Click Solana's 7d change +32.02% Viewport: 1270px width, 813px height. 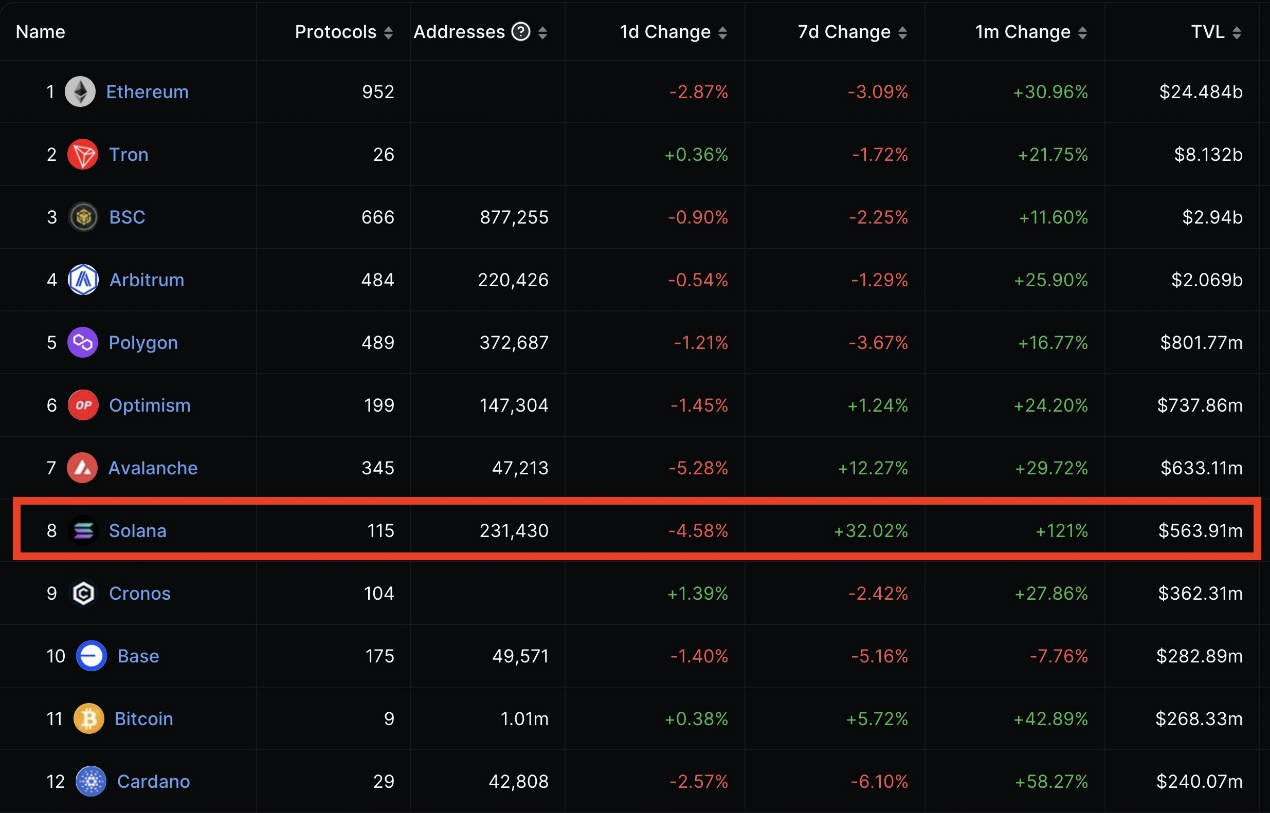coord(871,531)
